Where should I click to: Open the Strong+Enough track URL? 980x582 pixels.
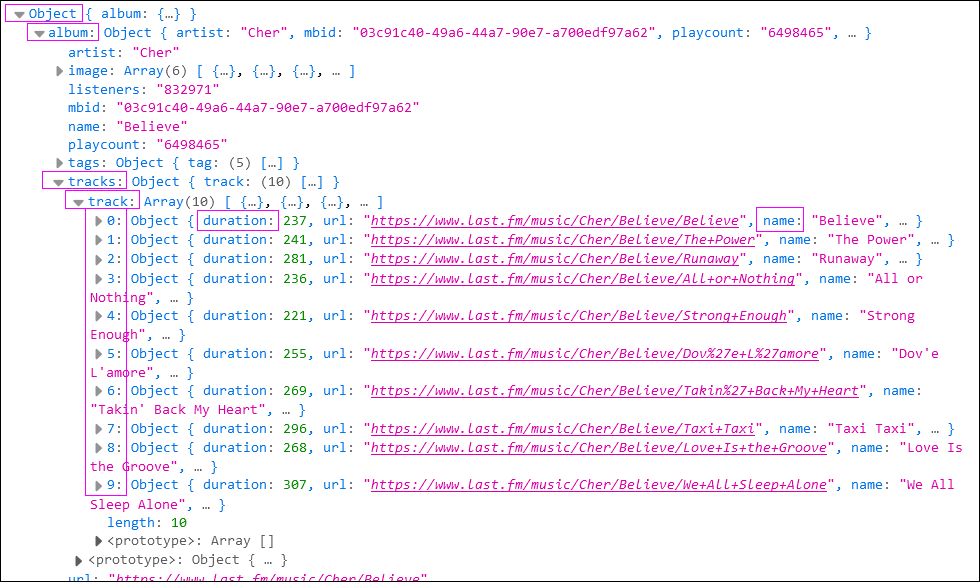pos(579,316)
